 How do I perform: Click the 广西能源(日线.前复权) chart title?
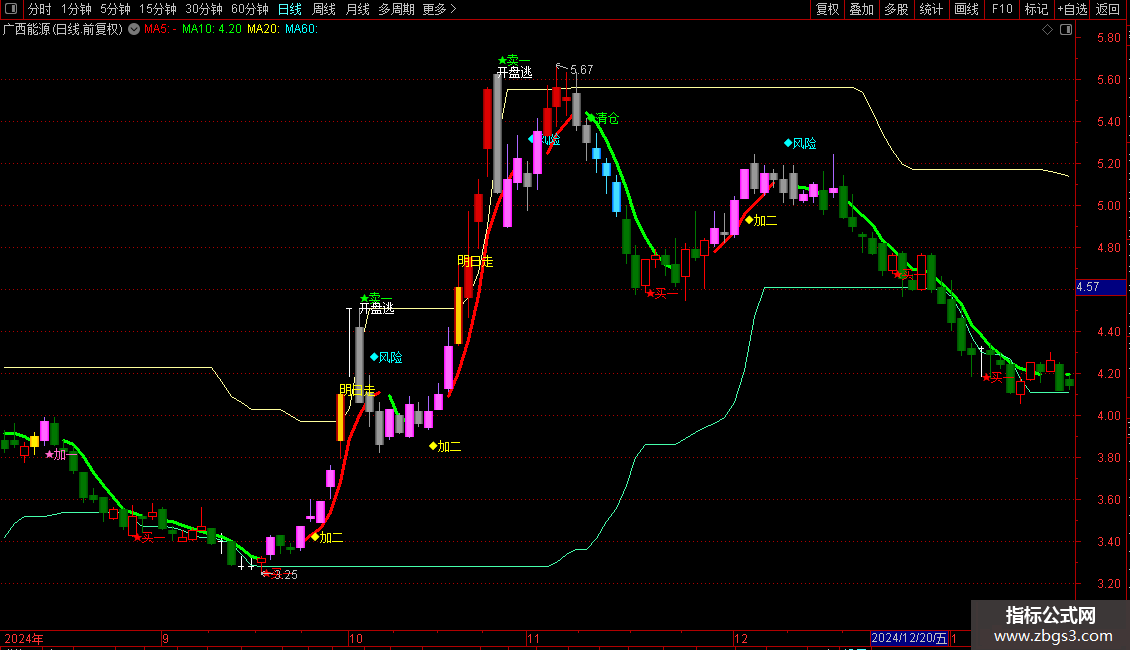tap(63, 30)
